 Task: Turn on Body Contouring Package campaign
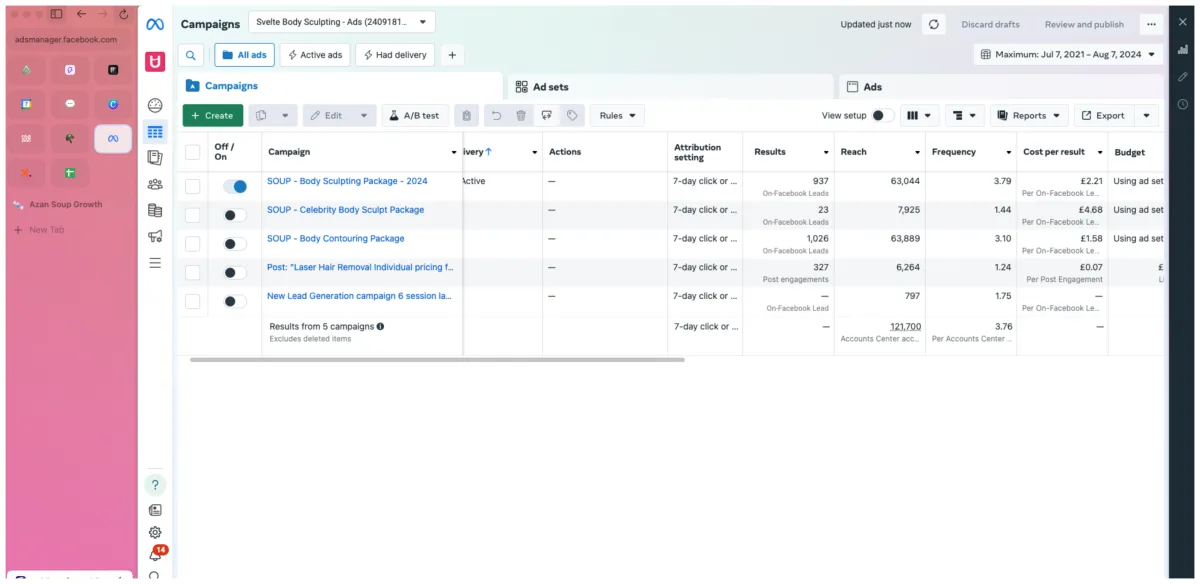tap(235, 244)
